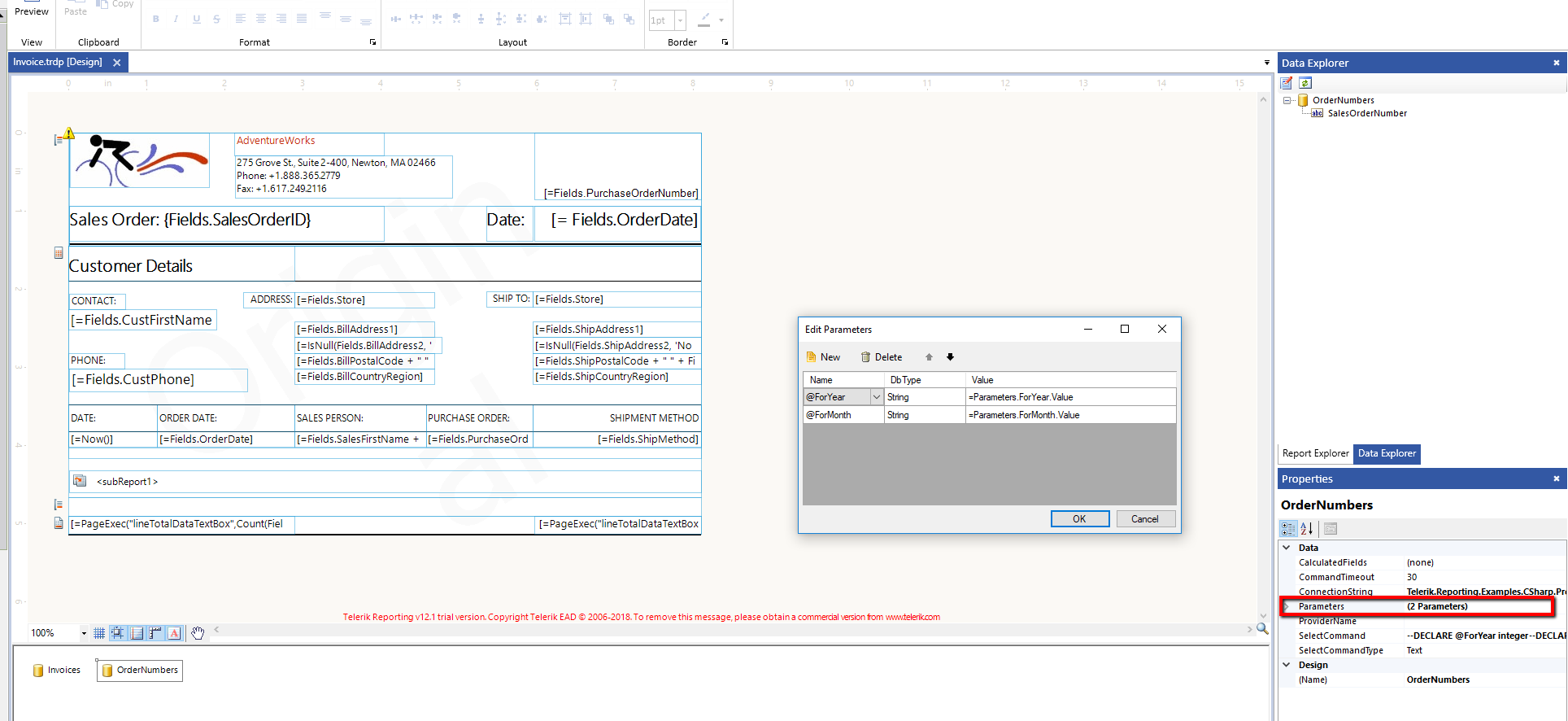Click the Copy button in Clipboard group
The height and width of the screenshot is (721, 1568).
(x=115, y=4)
